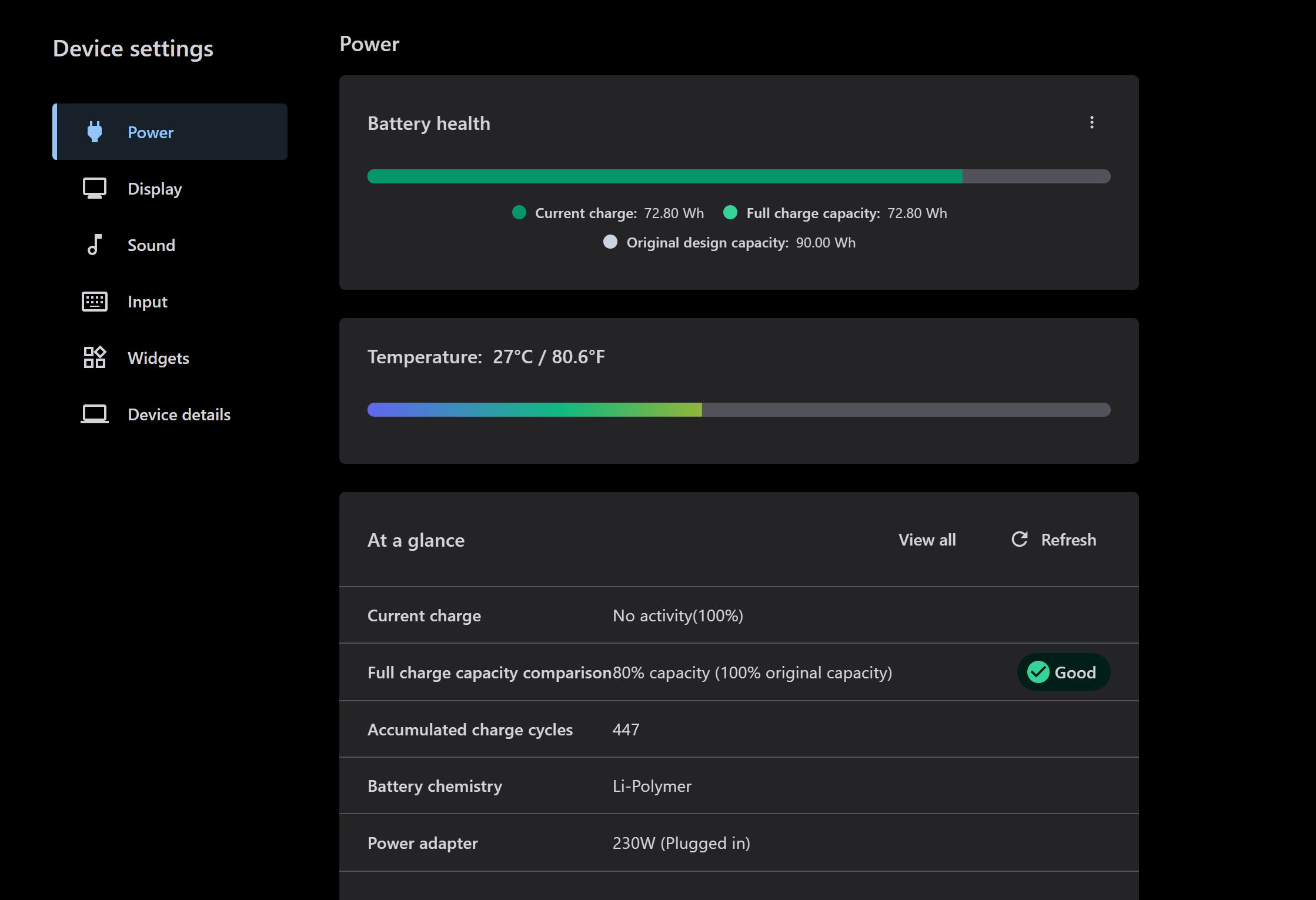
Task: Click the Original design capacity legend dot
Action: (610, 242)
